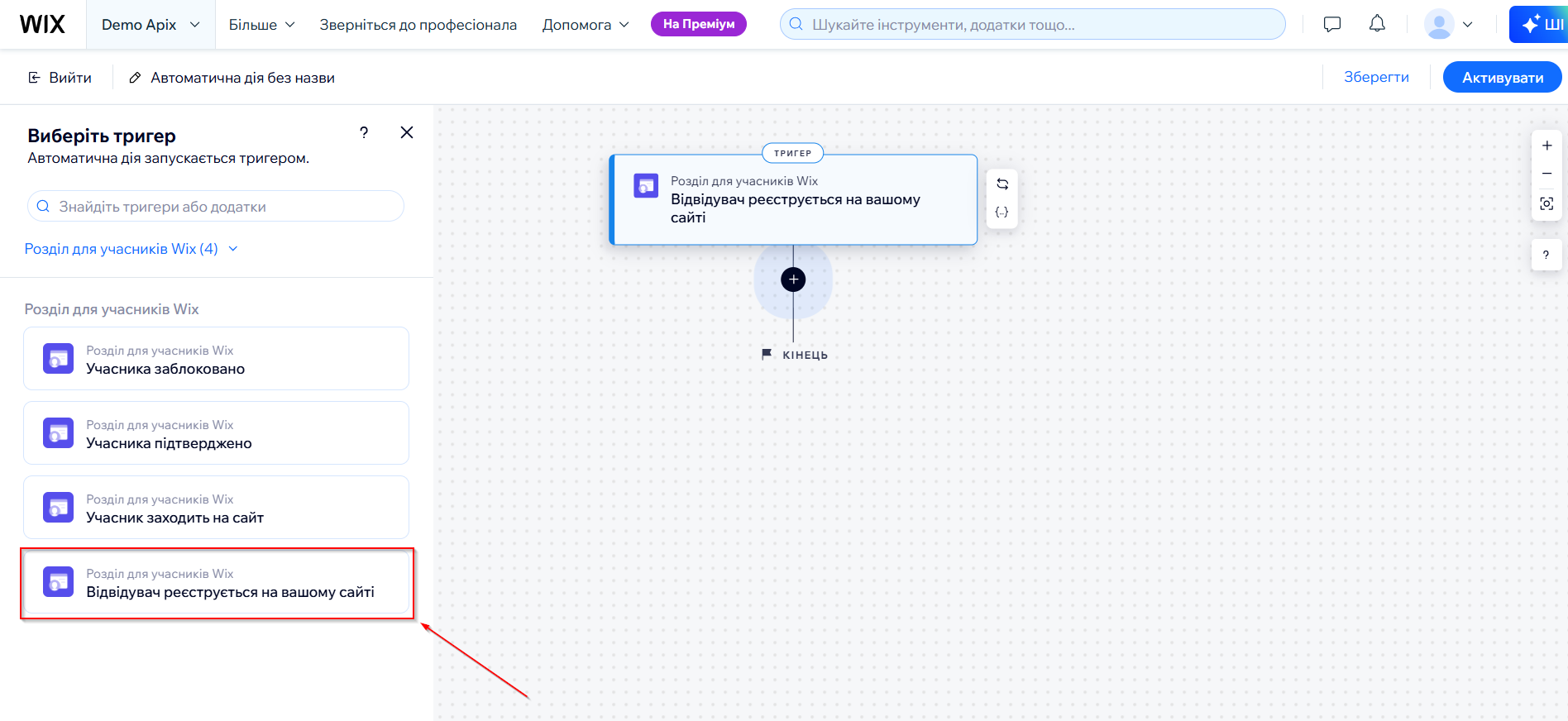This screenshot has height=721, width=1568.
Task: Click the КІНЕЦЬ end flag marker
Action: pyautogui.click(x=794, y=355)
